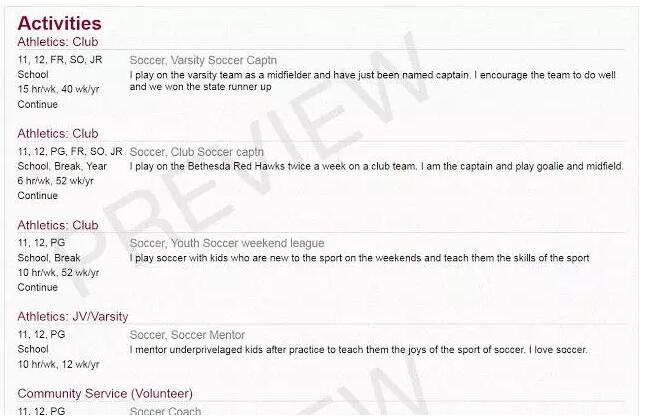Select the Soccer, Club Soccer captn title
Viewport: 645px width, 420px height.
(196, 152)
